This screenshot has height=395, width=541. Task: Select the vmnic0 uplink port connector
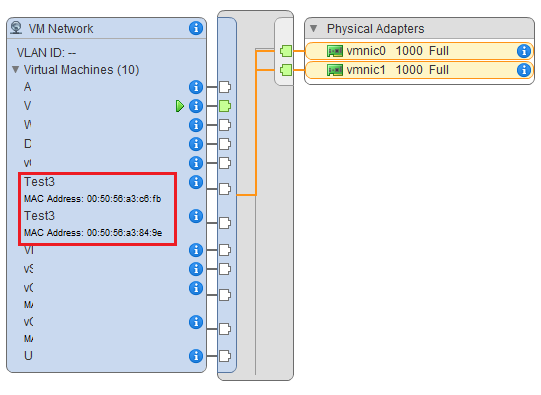286,51
